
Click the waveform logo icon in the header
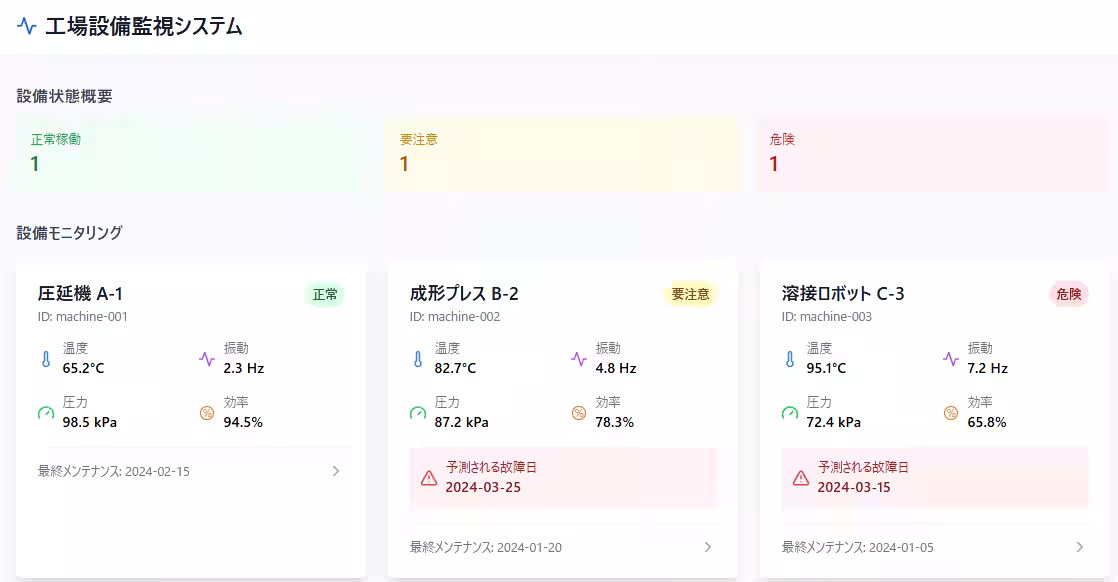(27, 27)
